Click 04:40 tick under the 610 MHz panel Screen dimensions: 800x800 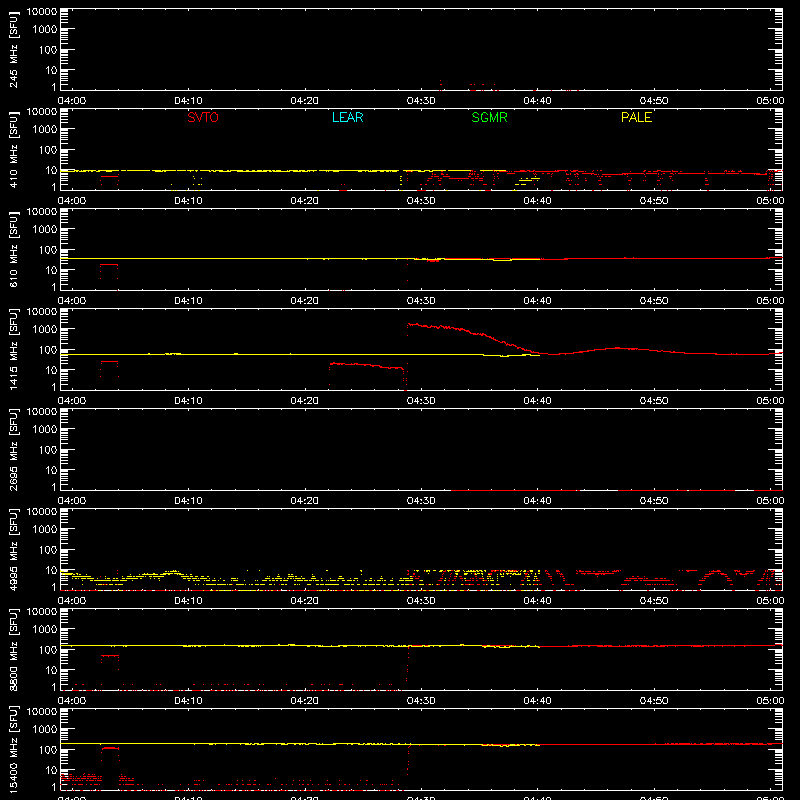[537, 301]
